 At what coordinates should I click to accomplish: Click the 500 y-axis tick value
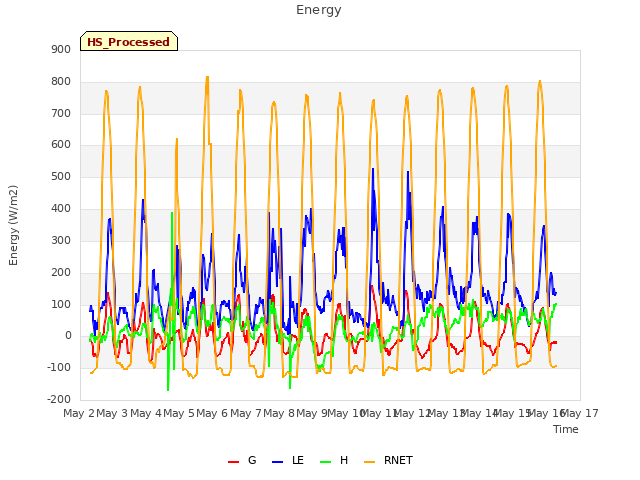61,177
